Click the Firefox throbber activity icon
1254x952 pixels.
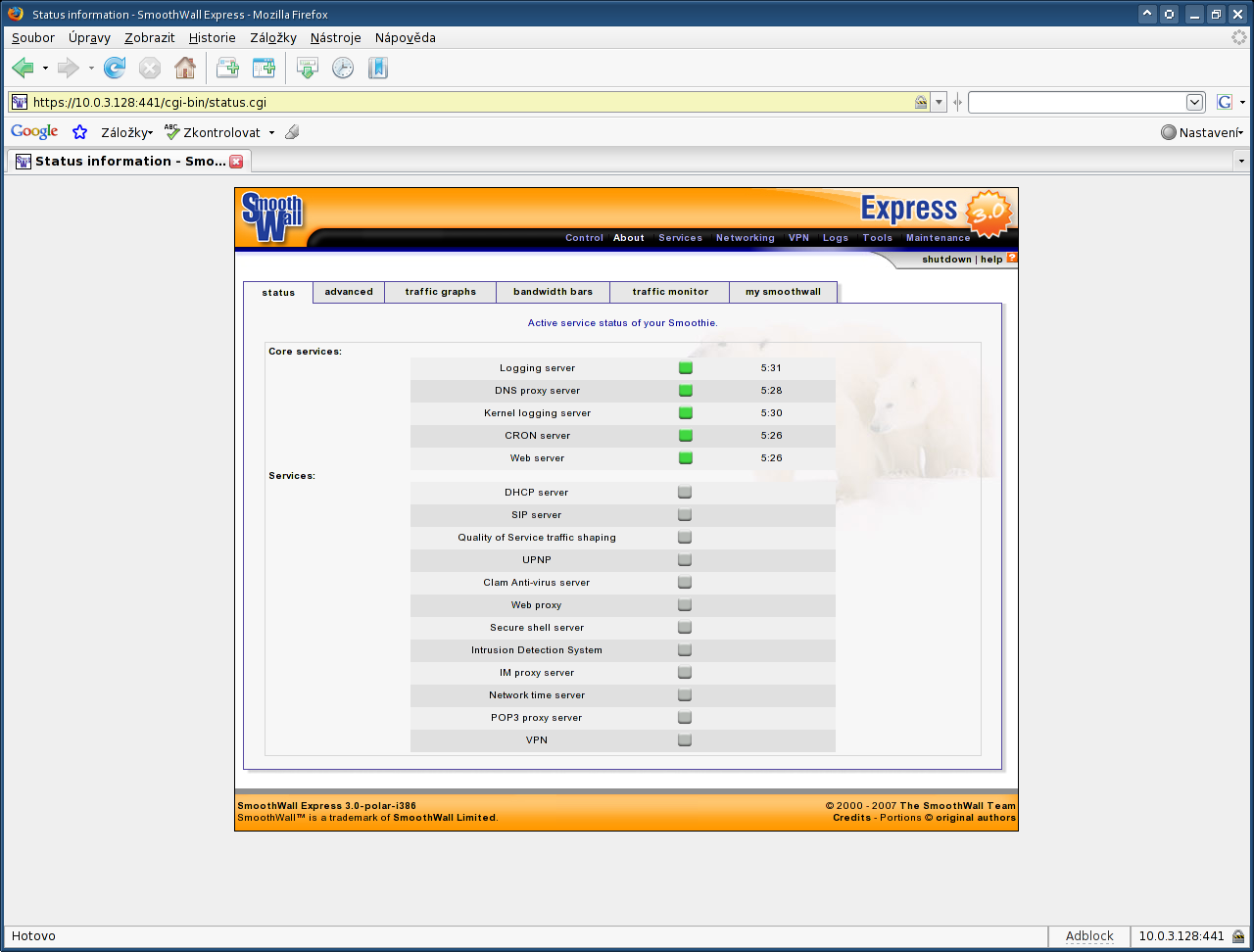1239,37
